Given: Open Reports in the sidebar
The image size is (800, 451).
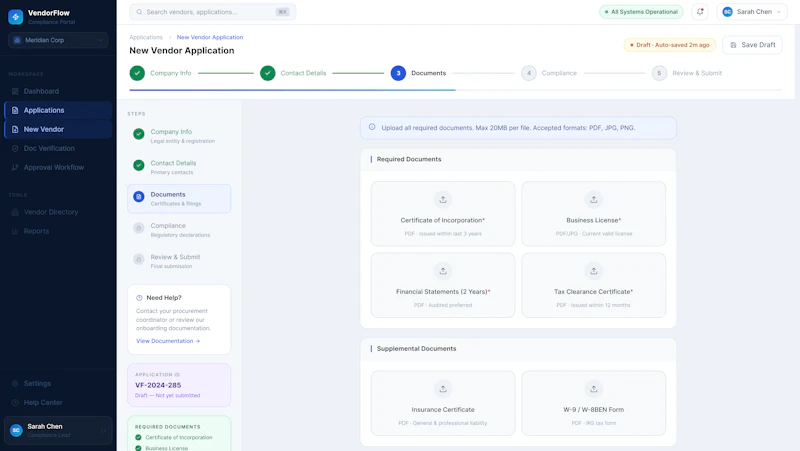Looking at the screenshot, I should [58, 231].
